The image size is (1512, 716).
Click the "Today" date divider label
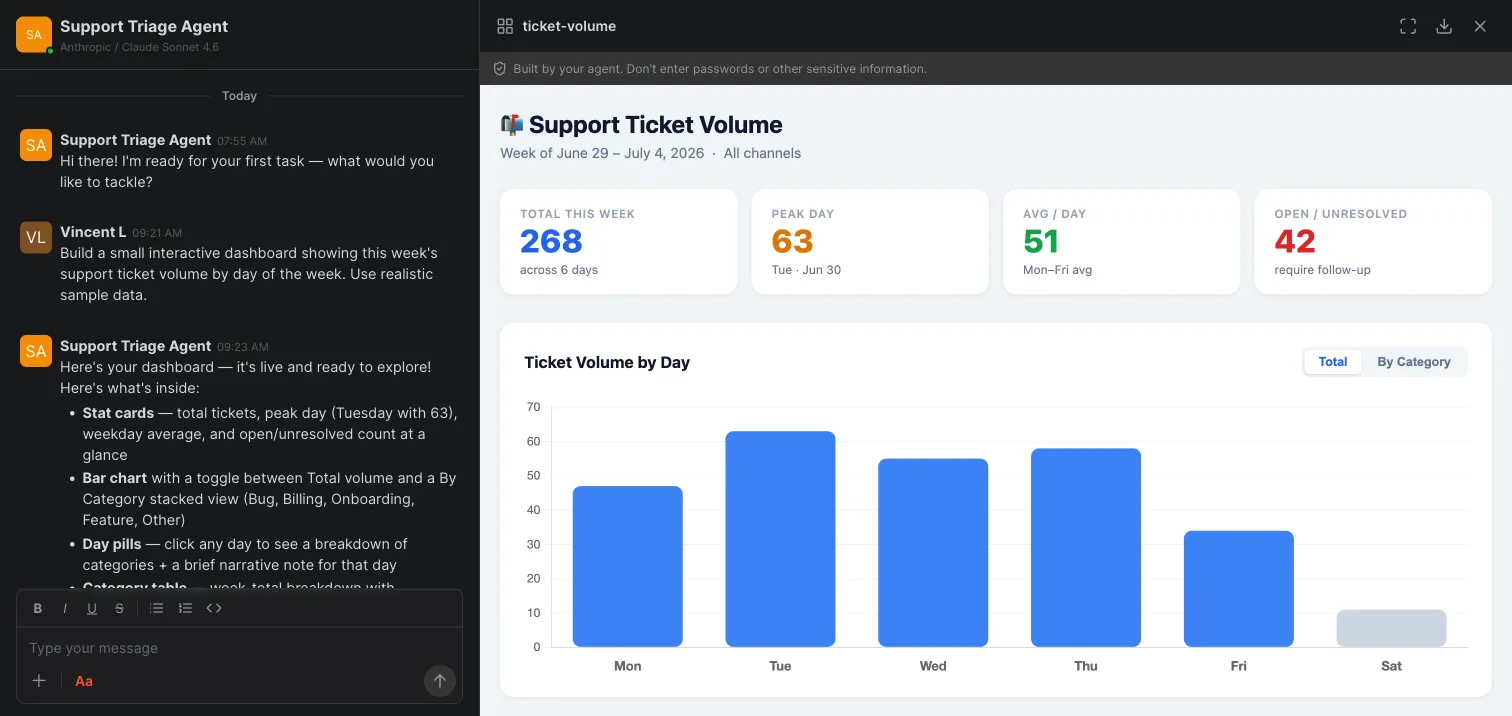pos(240,96)
